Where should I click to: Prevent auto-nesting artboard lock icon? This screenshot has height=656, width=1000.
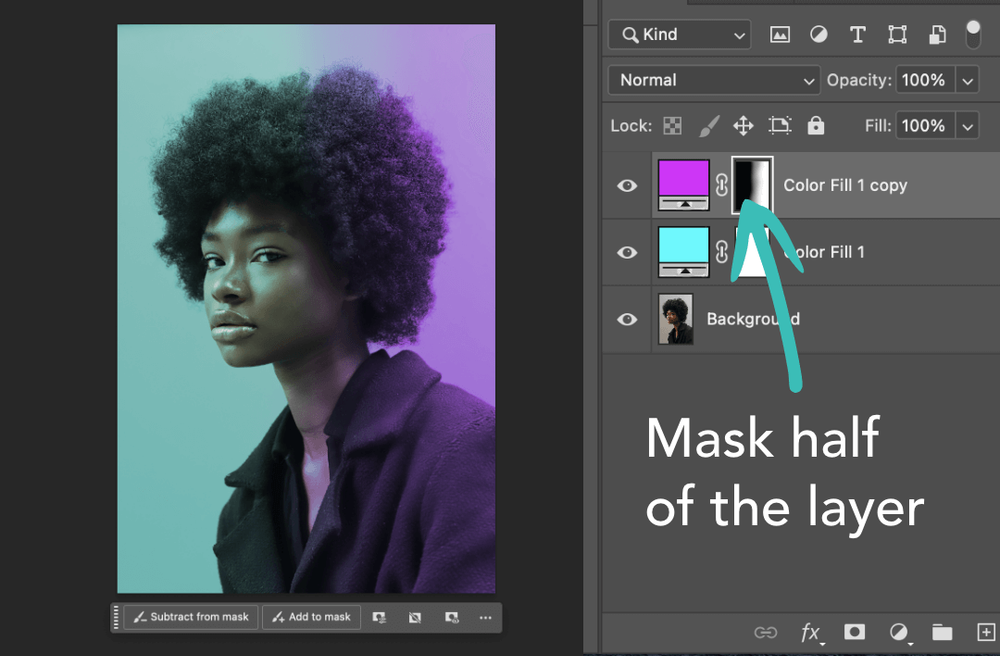coord(779,126)
